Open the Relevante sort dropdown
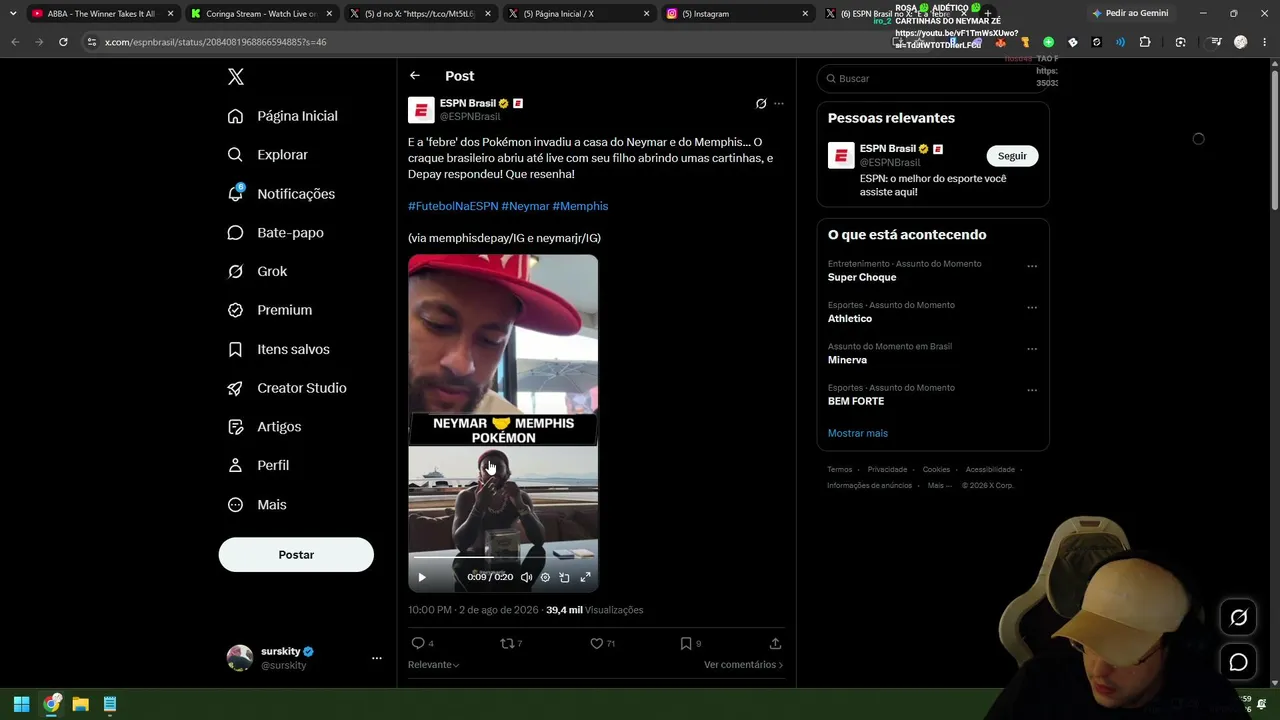The height and width of the screenshot is (720, 1280). pos(434,665)
